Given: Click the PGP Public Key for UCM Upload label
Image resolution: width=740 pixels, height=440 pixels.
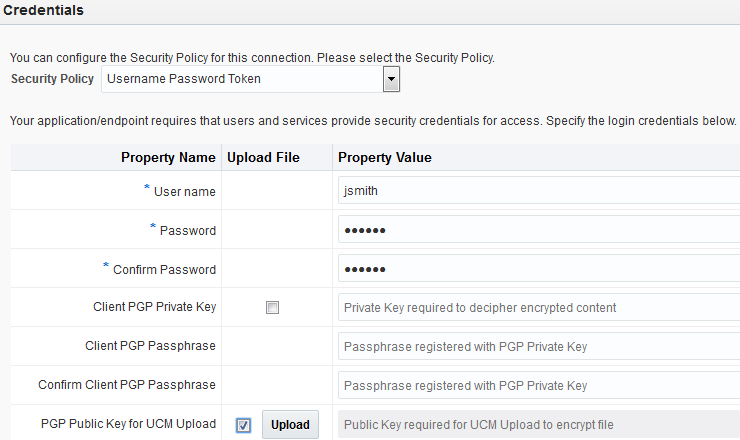Looking at the screenshot, I should pos(128,424).
